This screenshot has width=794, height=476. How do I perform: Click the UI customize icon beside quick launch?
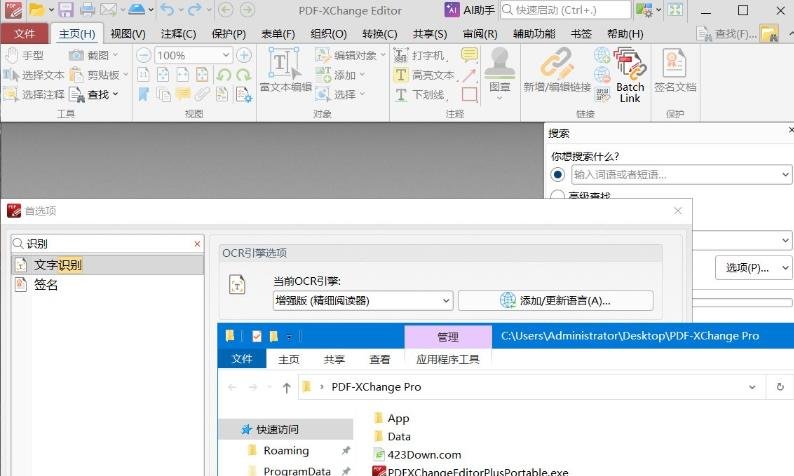645,10
